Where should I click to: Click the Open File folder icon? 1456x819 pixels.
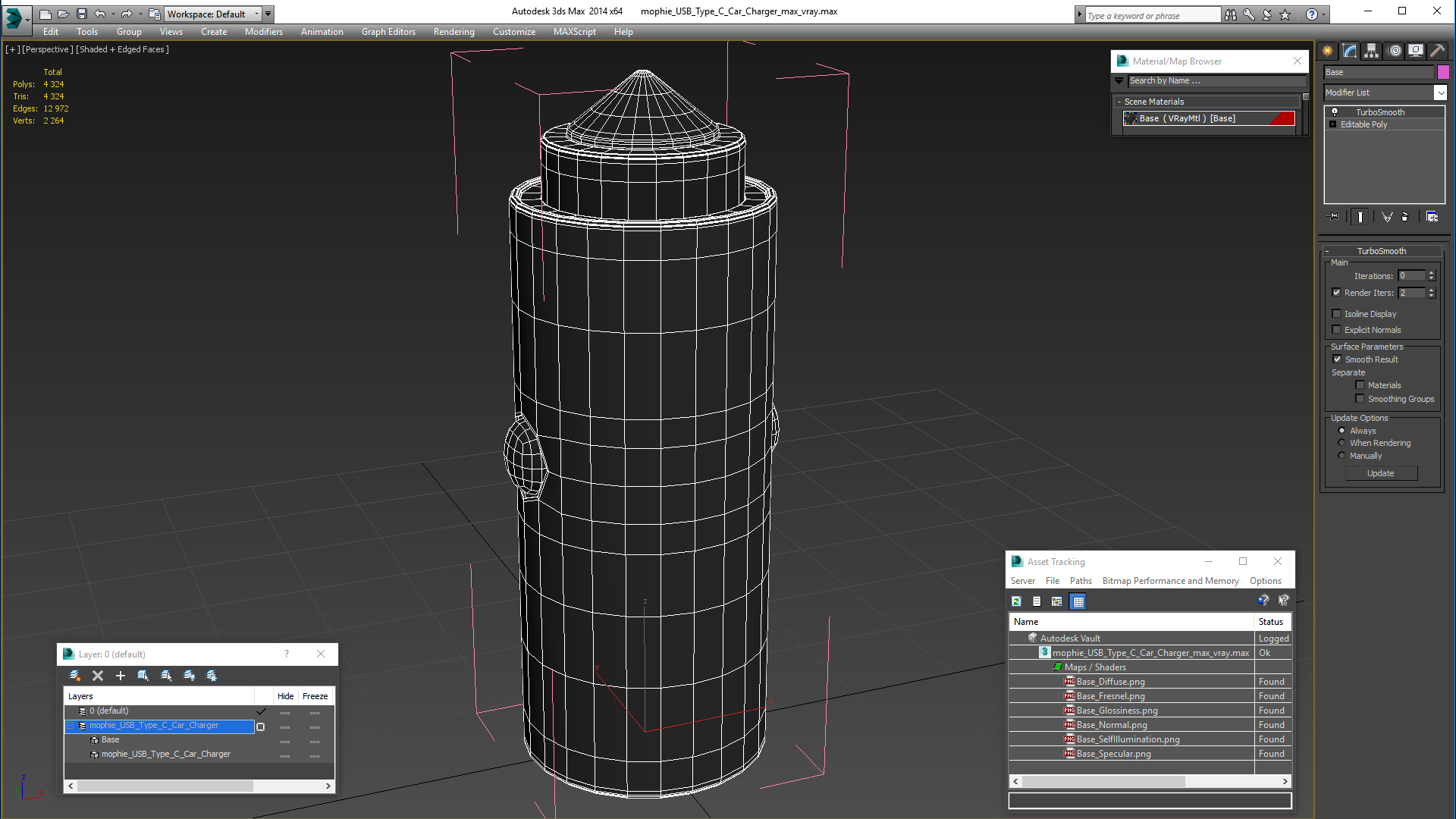(x=64, y=14)
